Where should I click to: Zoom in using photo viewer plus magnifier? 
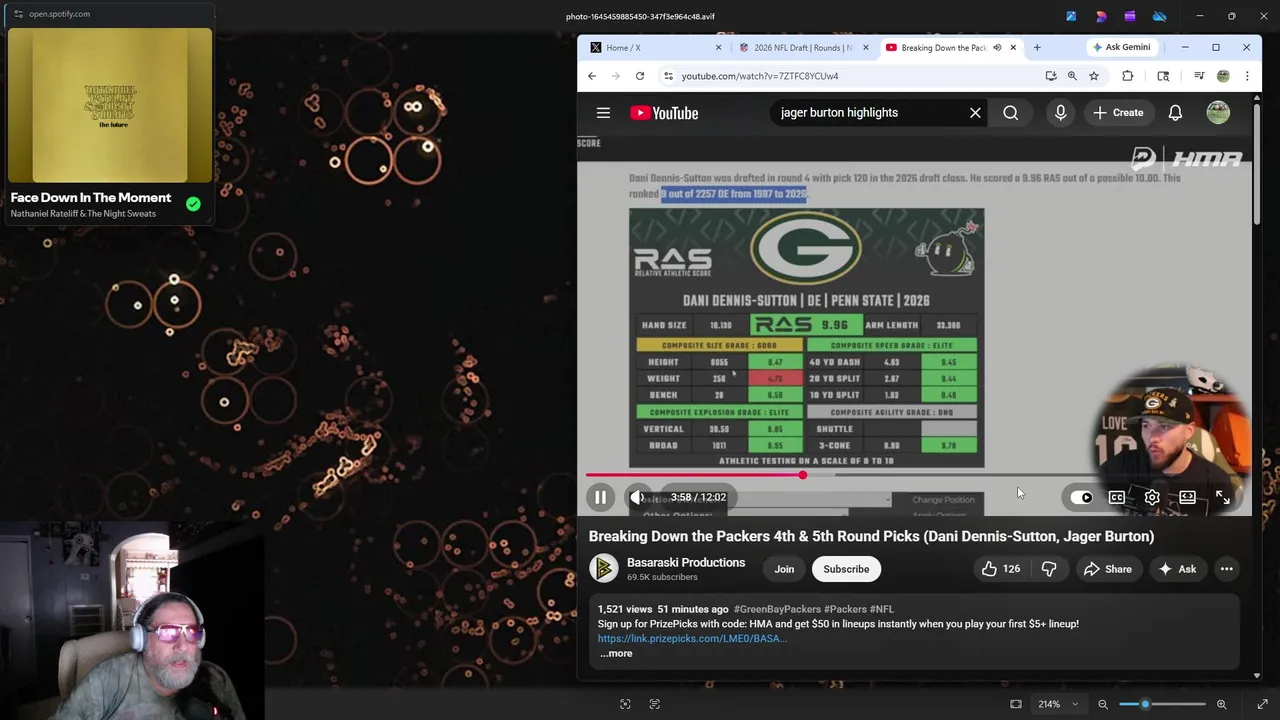click(x=1221, y=704)
